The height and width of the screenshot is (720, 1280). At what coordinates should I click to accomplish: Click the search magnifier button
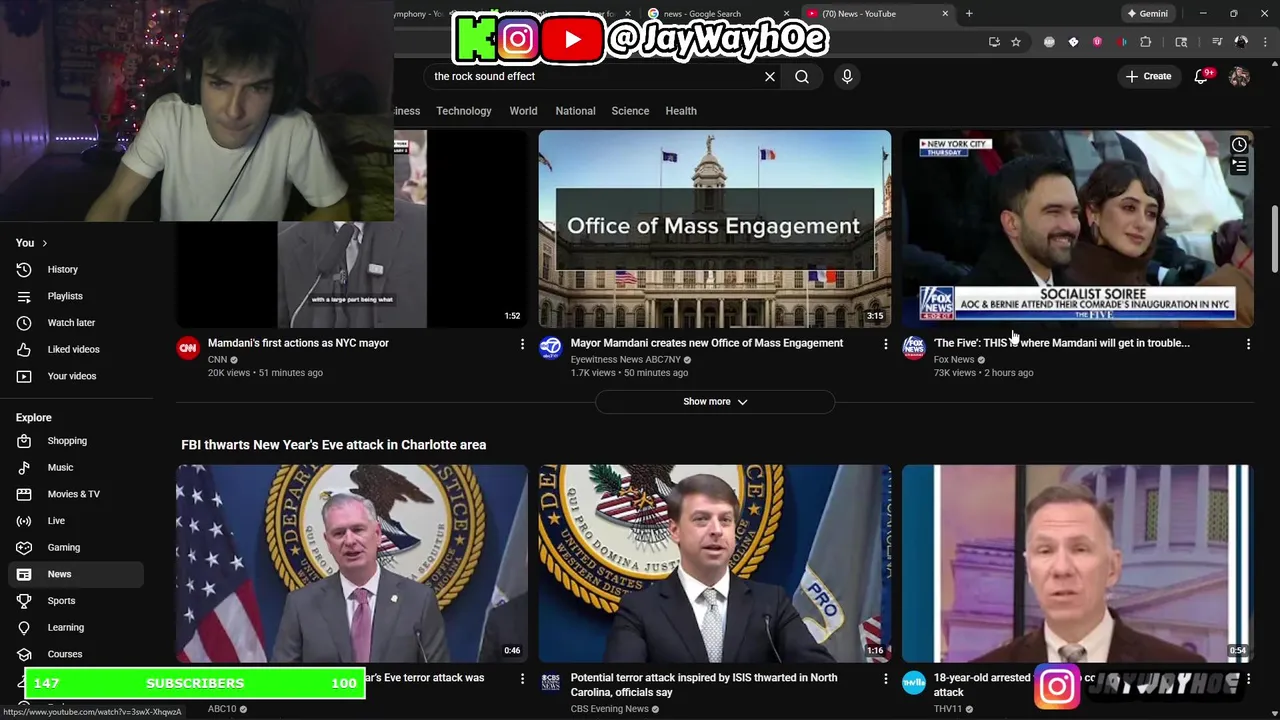[802, 76]
